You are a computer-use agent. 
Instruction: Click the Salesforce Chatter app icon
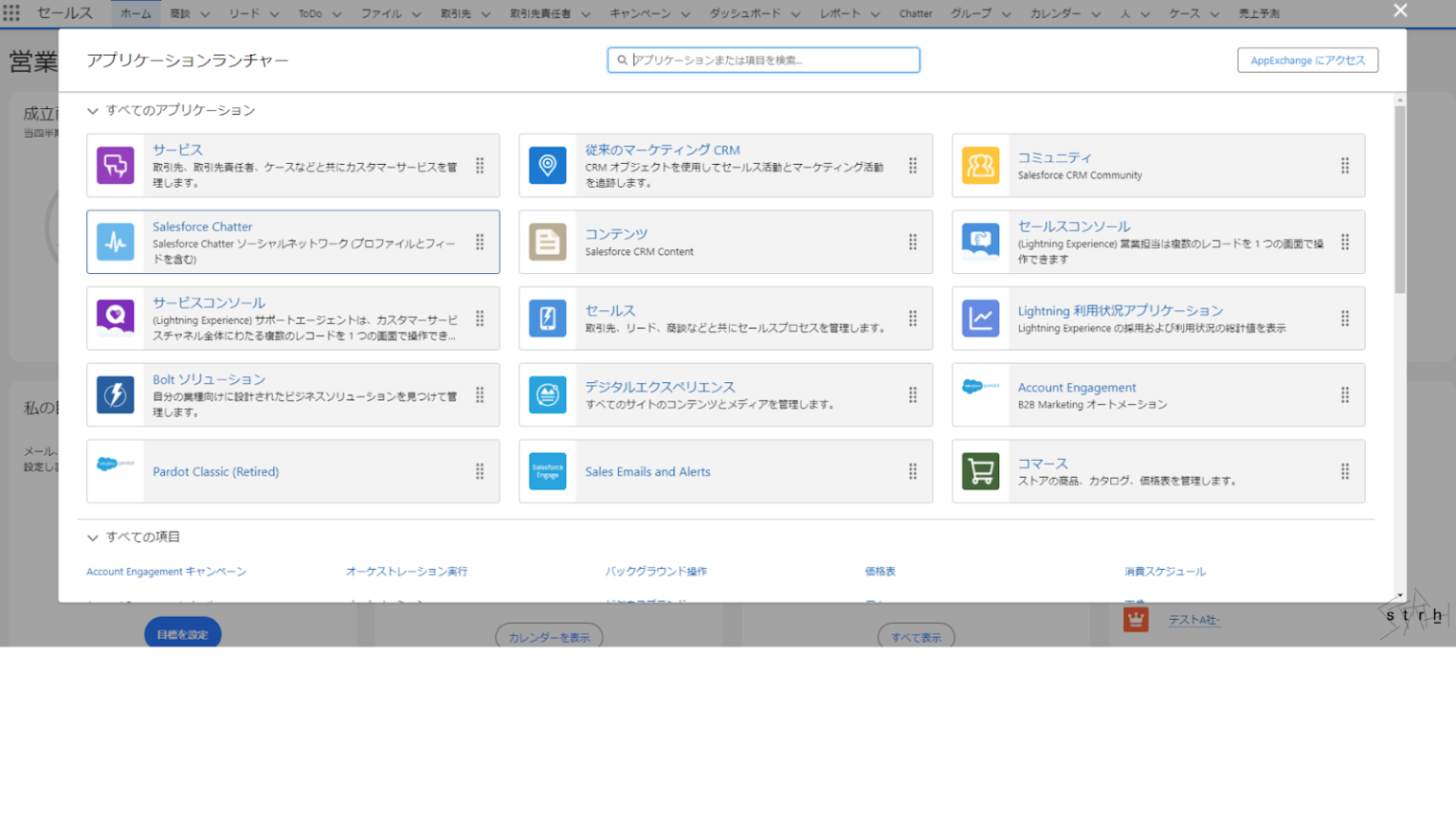[115, 242]
